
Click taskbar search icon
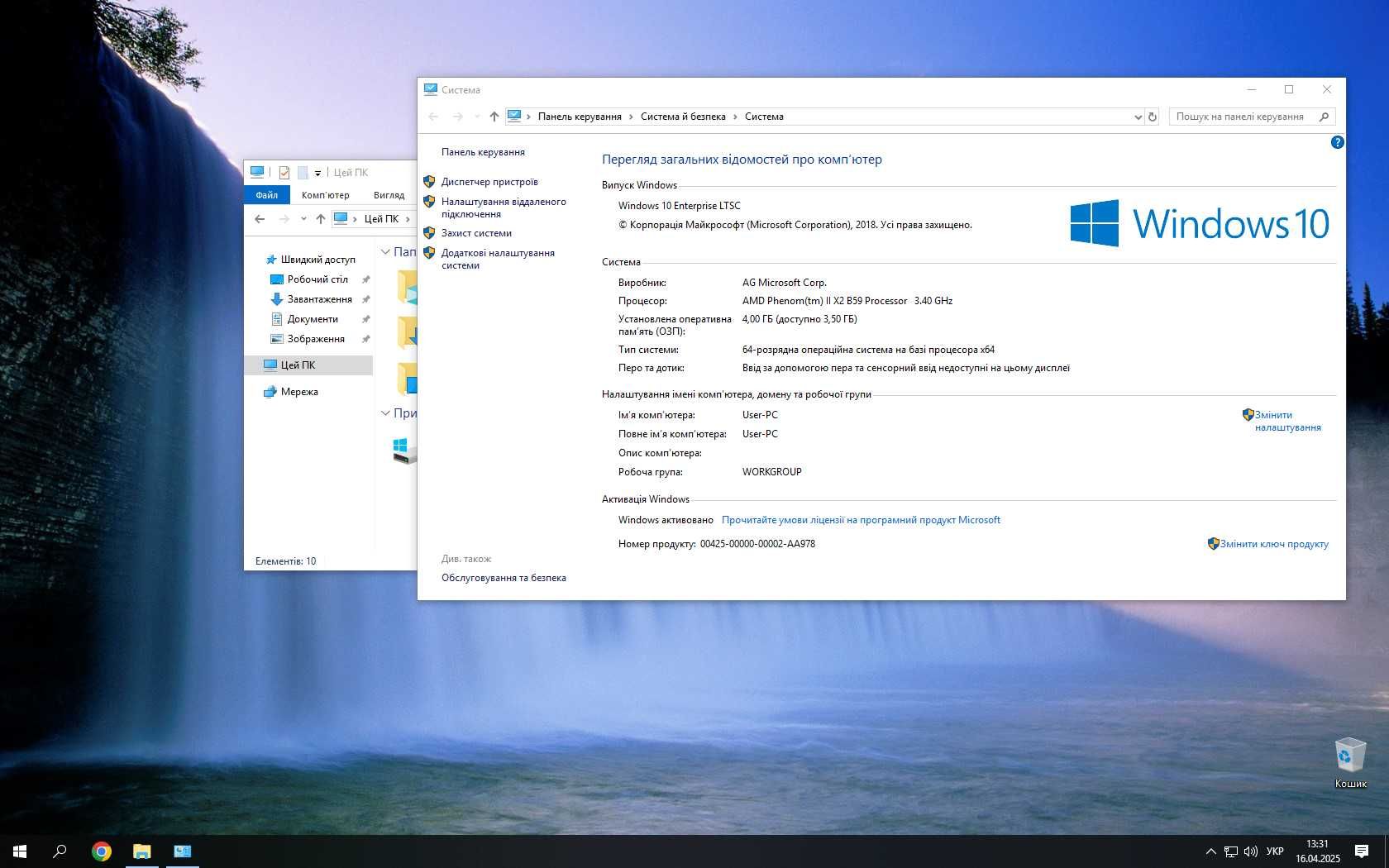[x=60, y=851]
